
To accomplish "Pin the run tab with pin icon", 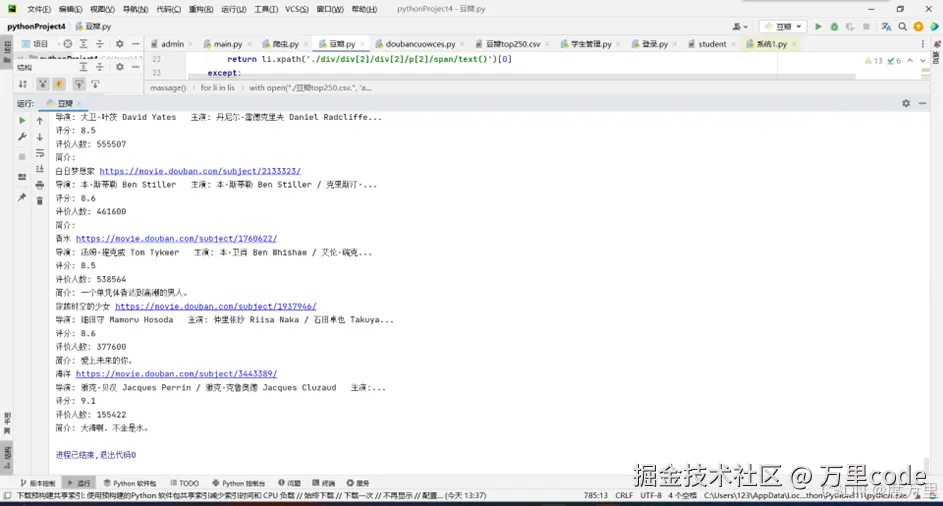I will click(x=22, y=197).
